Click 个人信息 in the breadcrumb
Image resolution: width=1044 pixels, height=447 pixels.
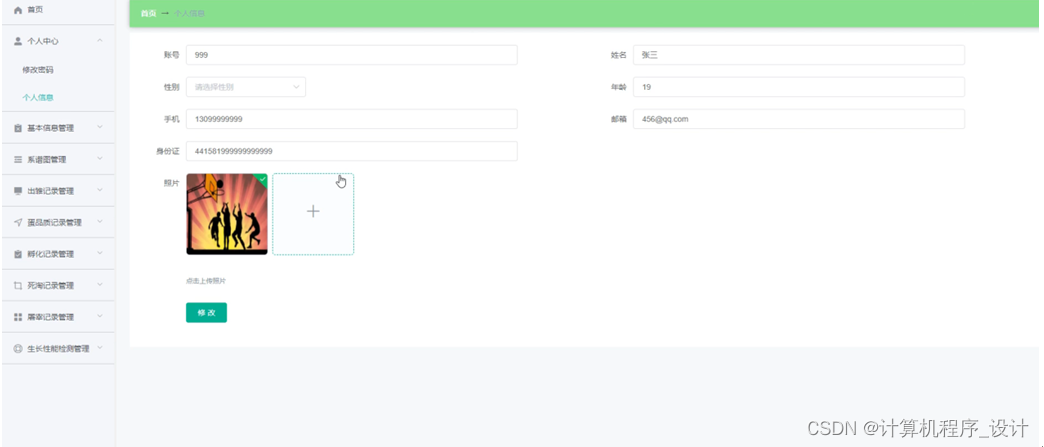click(190, 13)
